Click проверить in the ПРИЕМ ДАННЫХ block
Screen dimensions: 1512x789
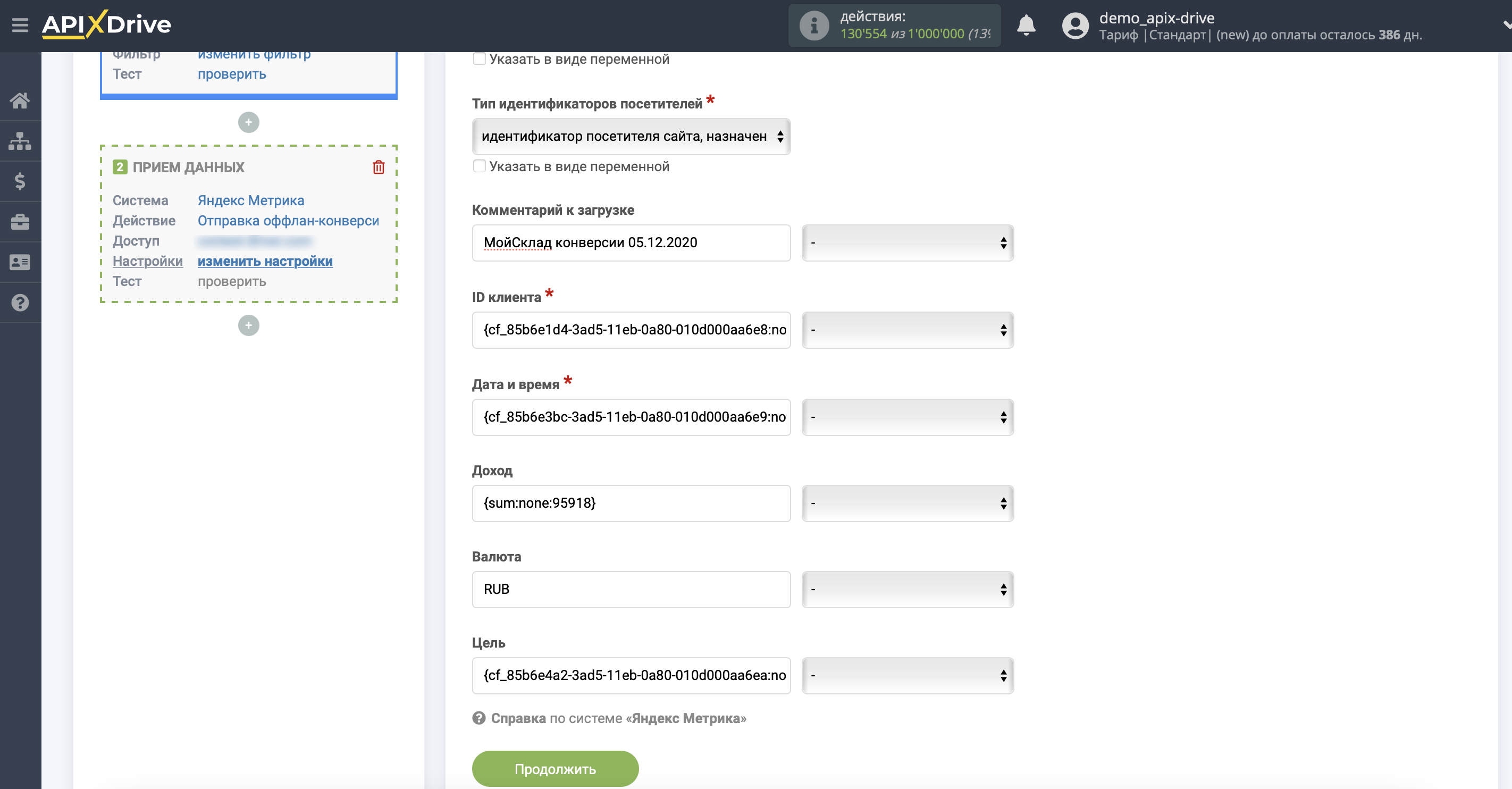(232, 281)
